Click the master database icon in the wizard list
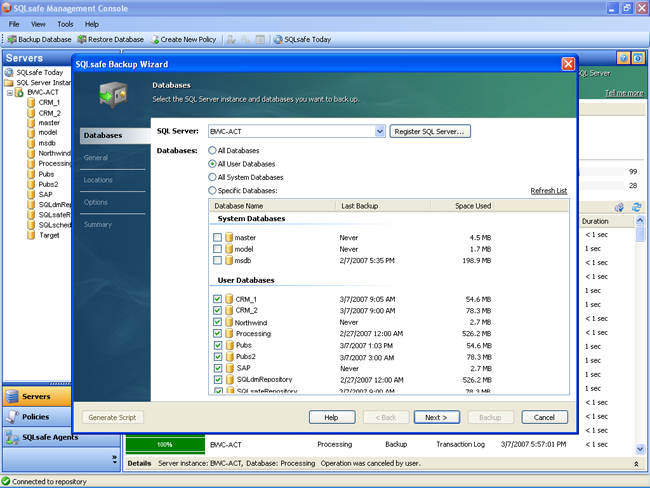 229,237
